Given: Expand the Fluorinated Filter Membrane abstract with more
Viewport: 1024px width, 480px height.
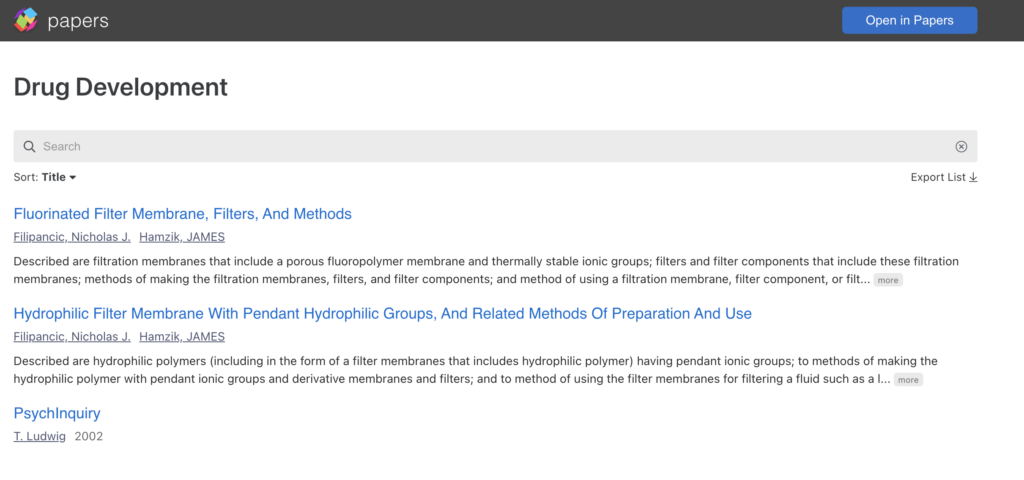Looking at the screenshot, I should 888,281.
